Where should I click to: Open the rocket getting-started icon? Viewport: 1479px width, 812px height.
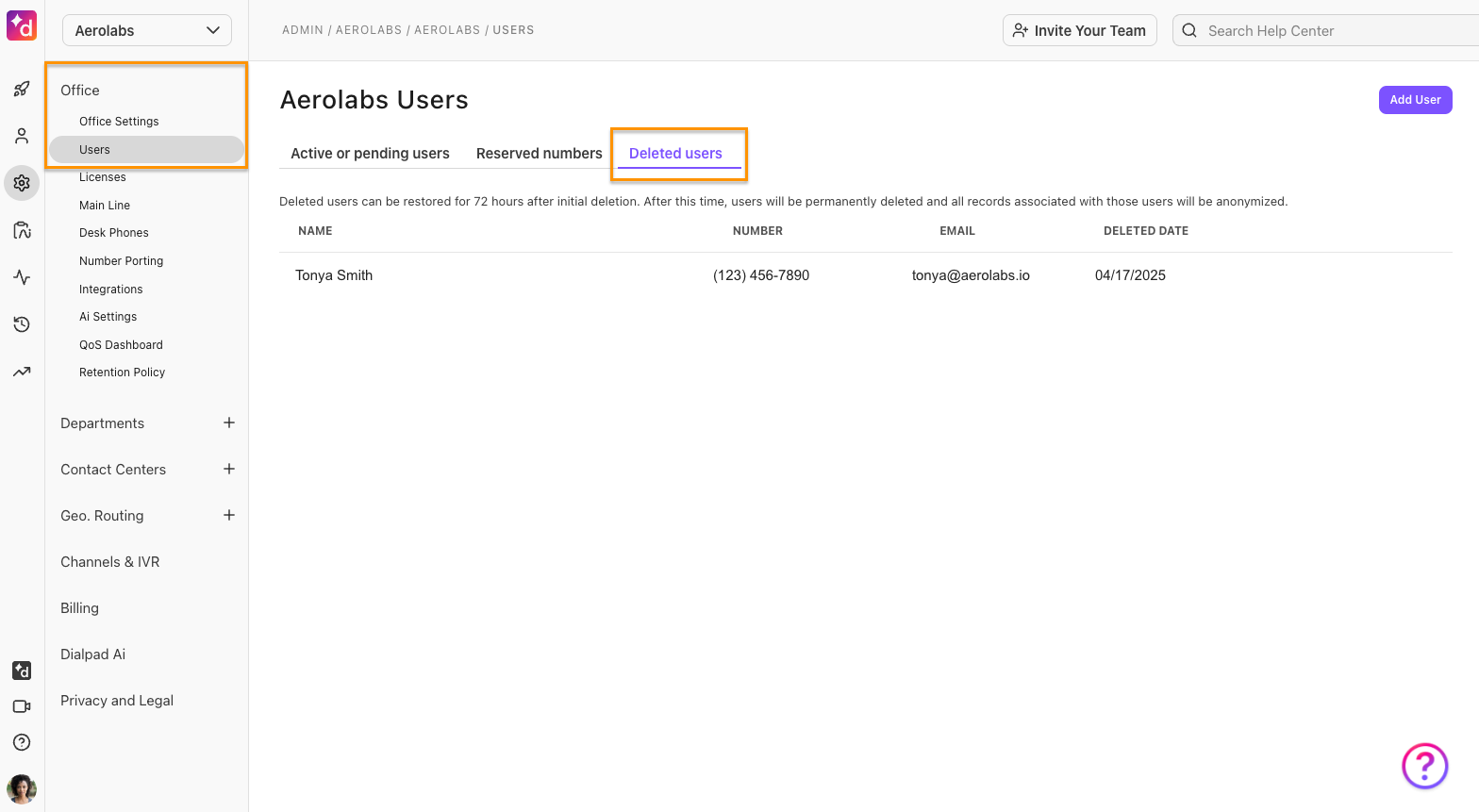click(x=22, y=90)
